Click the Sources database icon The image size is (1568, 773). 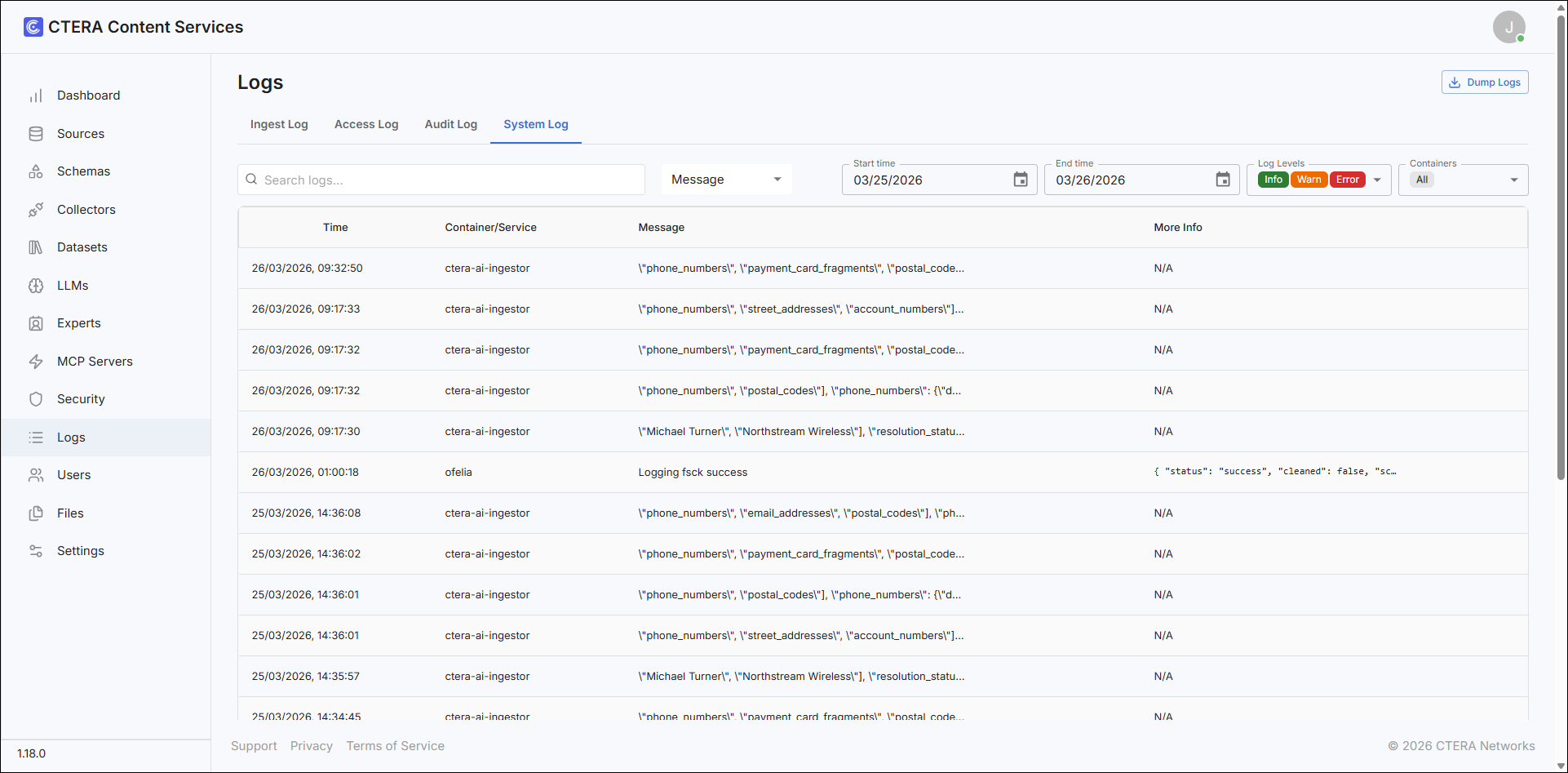coord(36,134)
